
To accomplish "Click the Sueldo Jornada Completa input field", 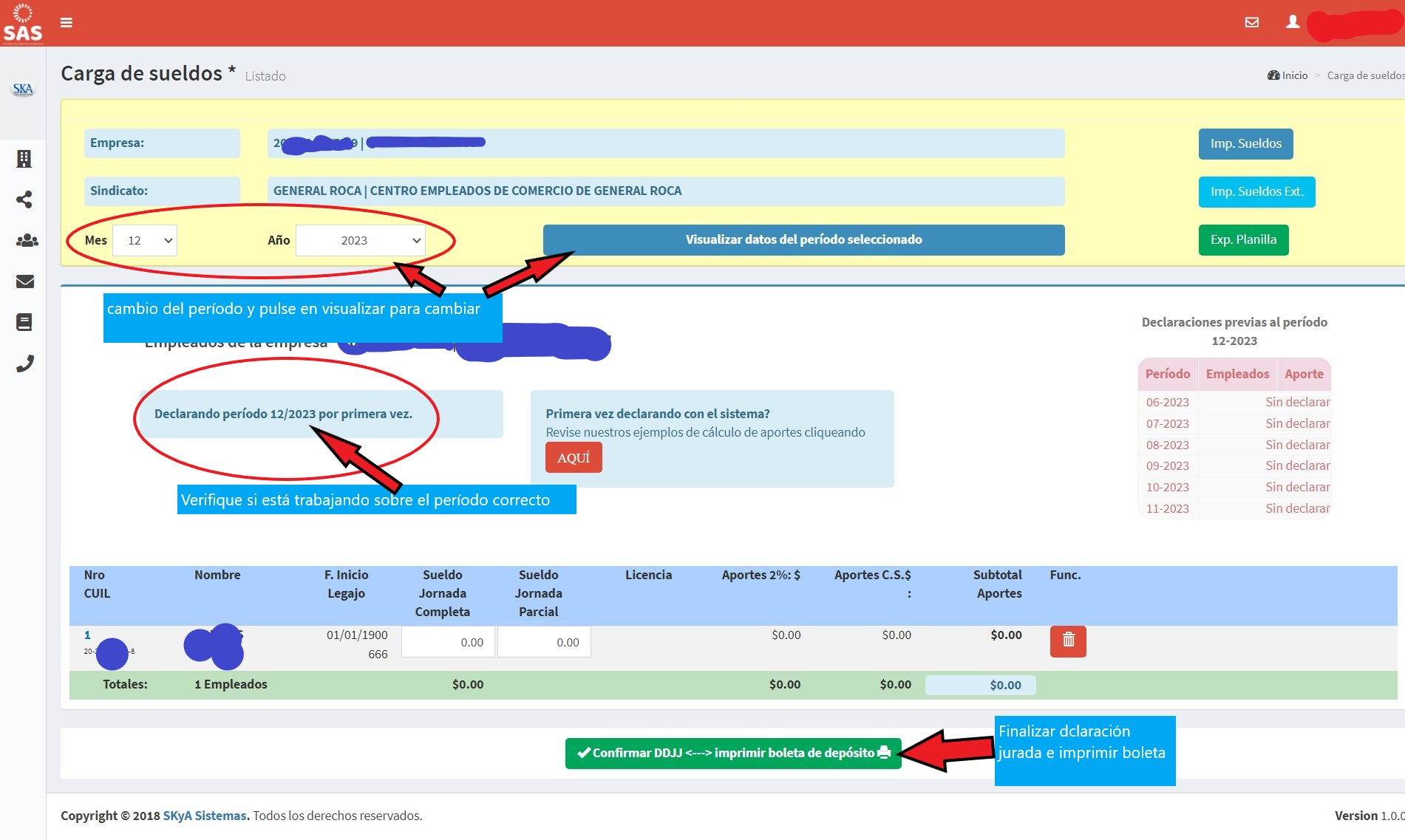I will [x=449, y=642].
